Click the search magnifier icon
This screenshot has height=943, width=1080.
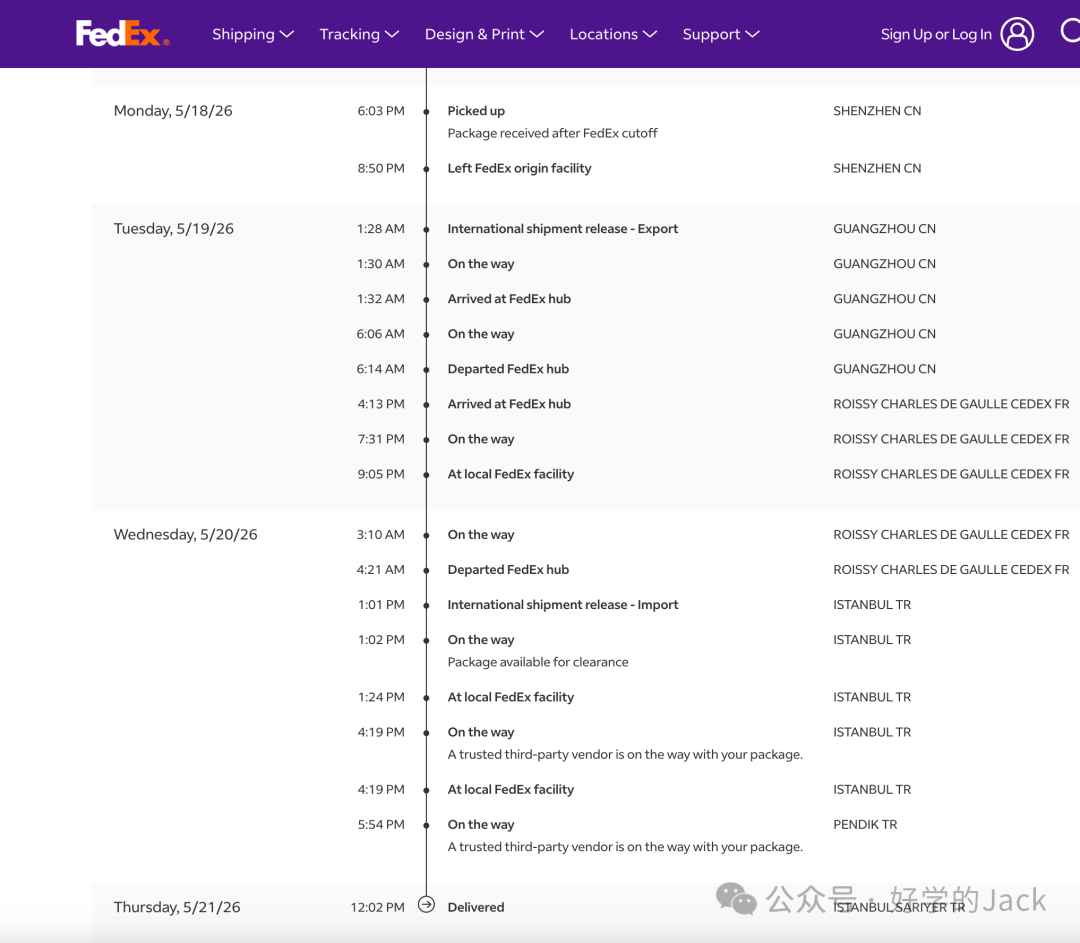(1070, 30)
